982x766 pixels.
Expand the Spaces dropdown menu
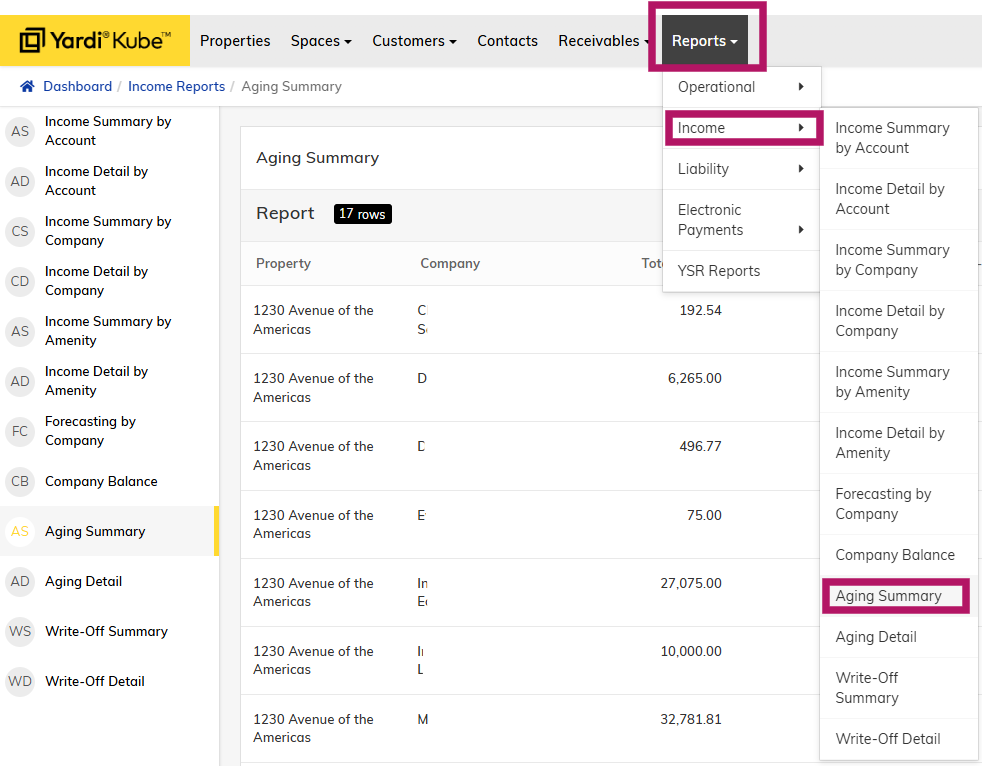tap(320, 41)
